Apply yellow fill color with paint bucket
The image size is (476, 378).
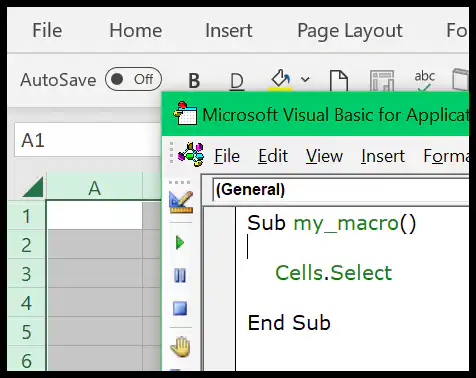pos(280,80)
